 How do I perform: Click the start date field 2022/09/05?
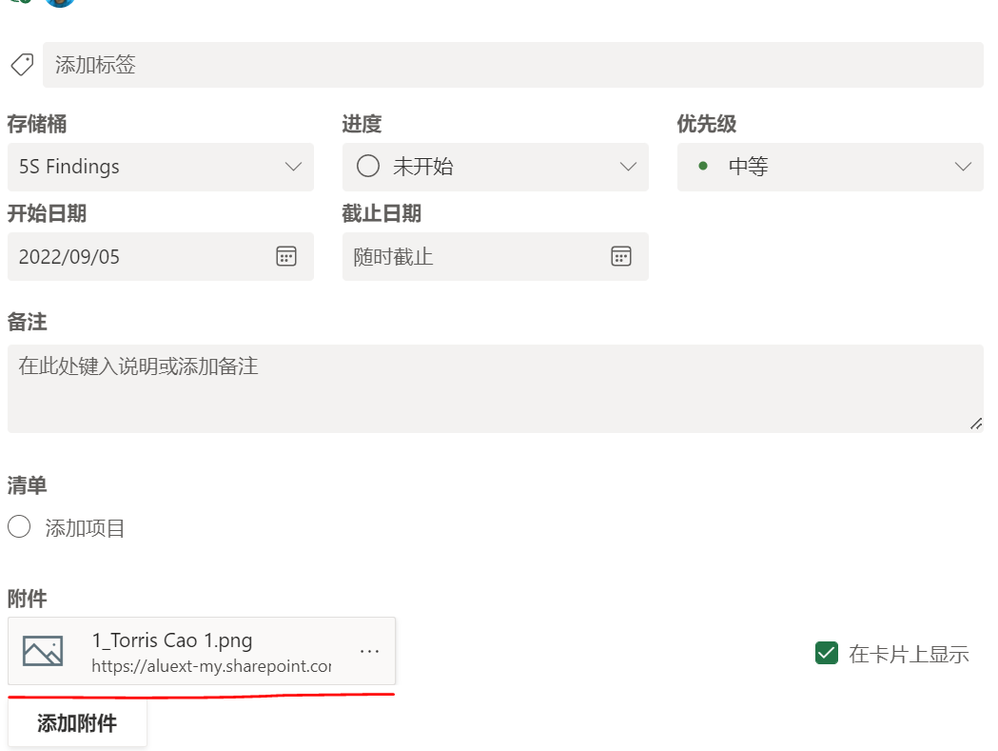(x=160, y=256)
